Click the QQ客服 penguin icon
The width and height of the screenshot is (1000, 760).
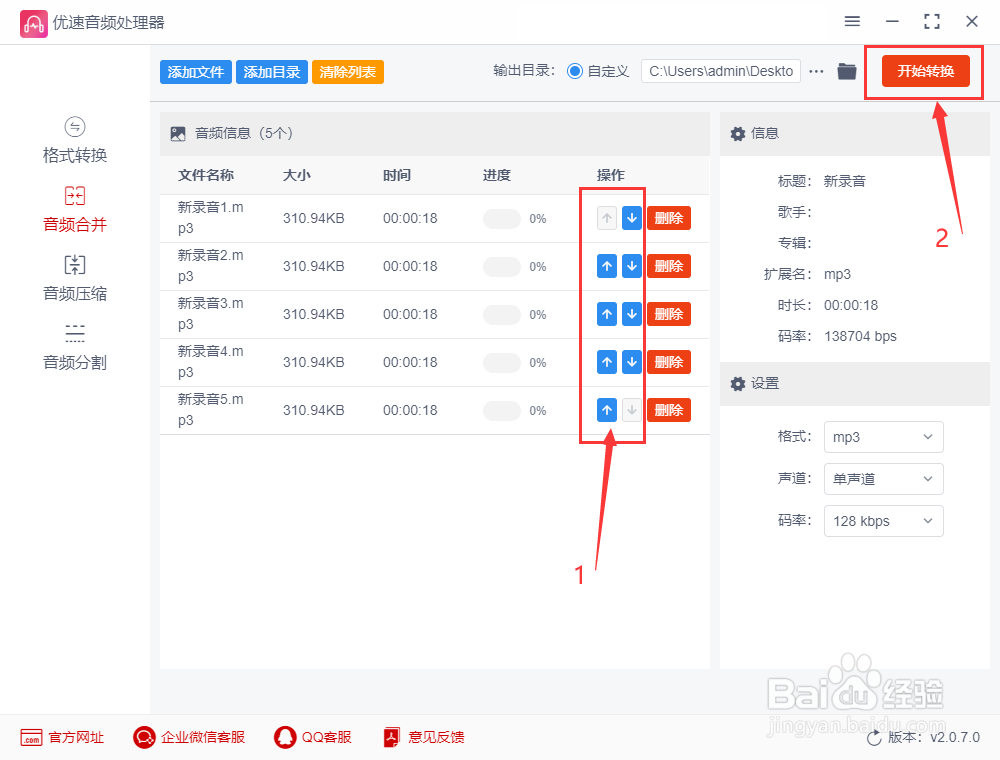[285, 737]
